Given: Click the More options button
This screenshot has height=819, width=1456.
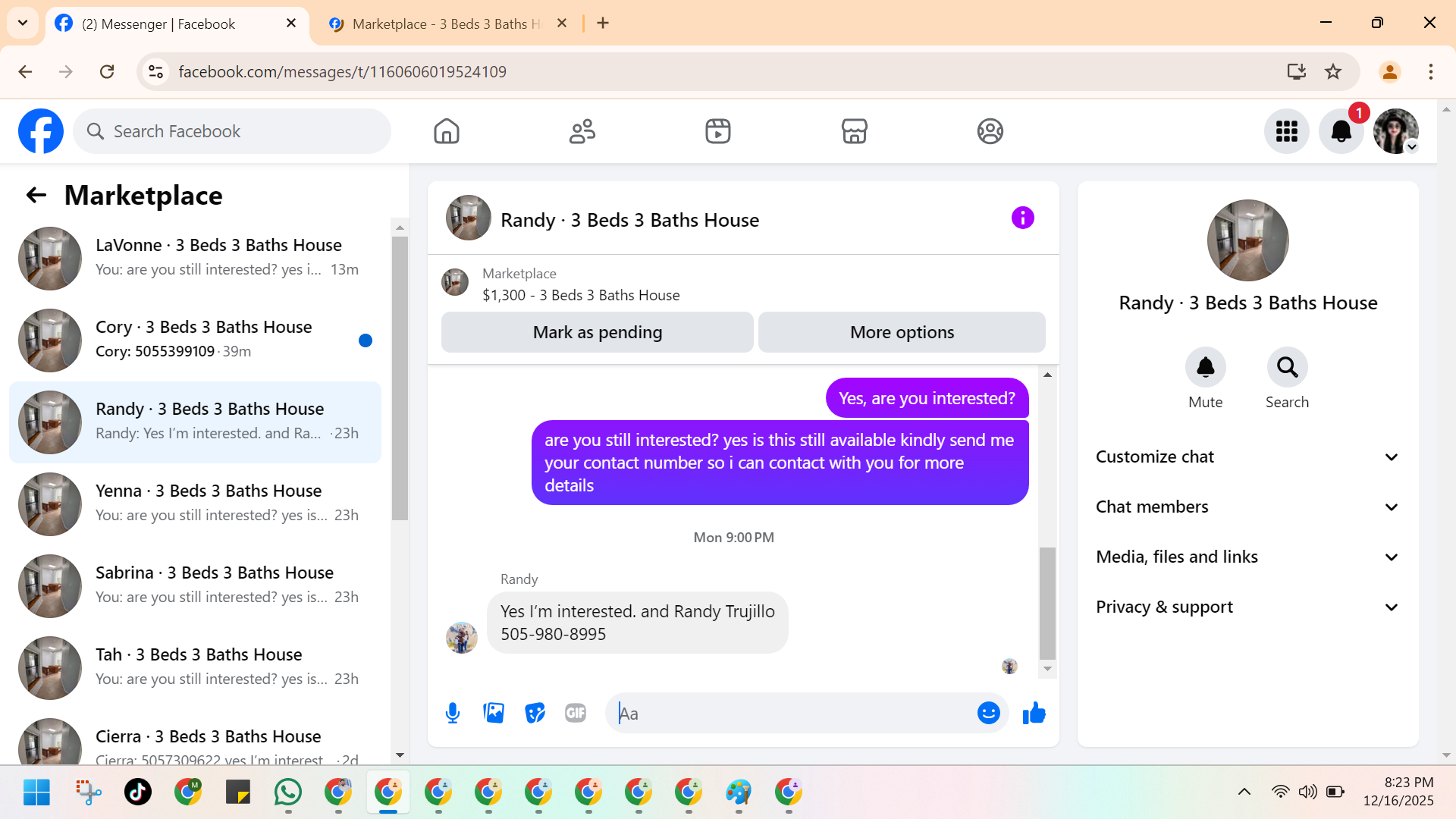Looking at the screenshot, I should tap(902, 332).
